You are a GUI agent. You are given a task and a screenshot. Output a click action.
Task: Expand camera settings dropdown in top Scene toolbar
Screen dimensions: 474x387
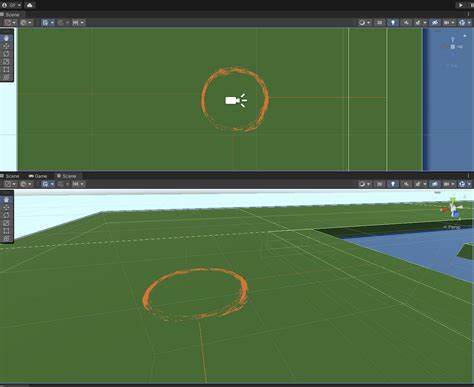(453, 23)
